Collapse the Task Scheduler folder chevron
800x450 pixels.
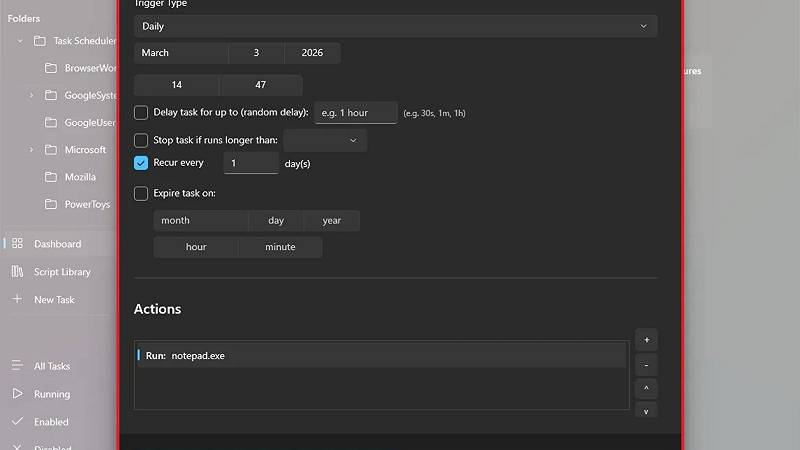tap(20, 41)
